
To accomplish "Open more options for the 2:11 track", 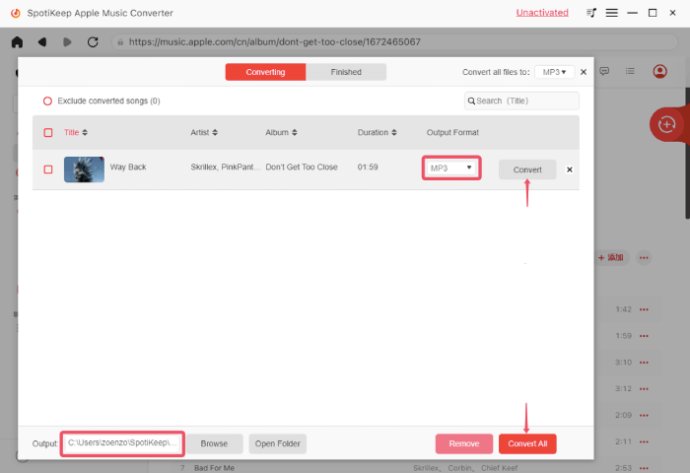I will coord(644,442).
